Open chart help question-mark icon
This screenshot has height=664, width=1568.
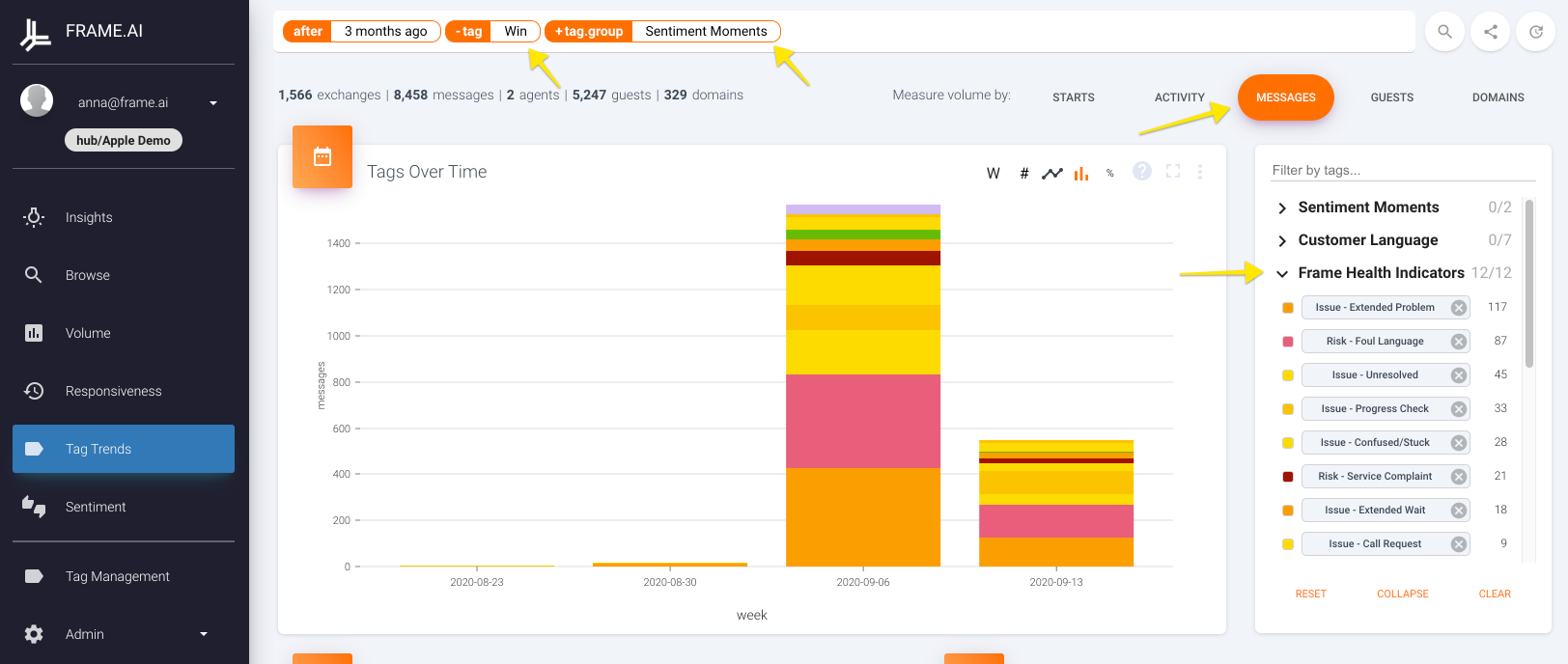click(1142, 171)
